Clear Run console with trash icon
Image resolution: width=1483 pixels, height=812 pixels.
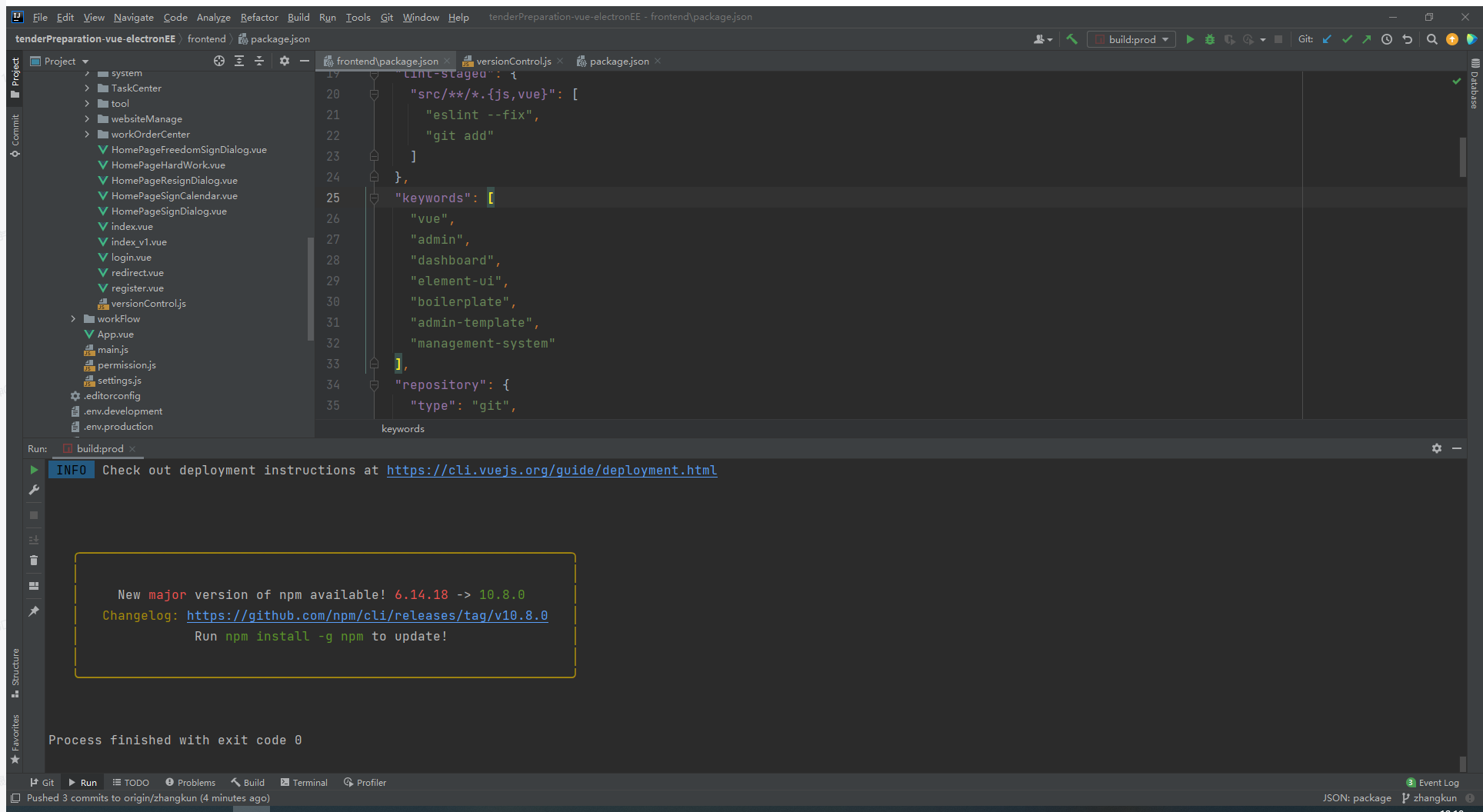pos(34,561)
